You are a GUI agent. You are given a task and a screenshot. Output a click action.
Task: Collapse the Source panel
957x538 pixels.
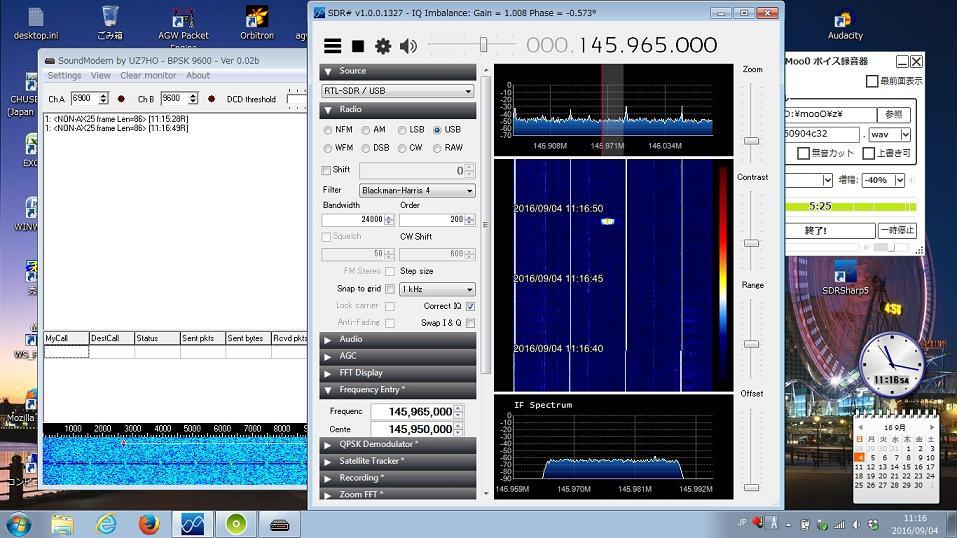(x=397, y=71)
